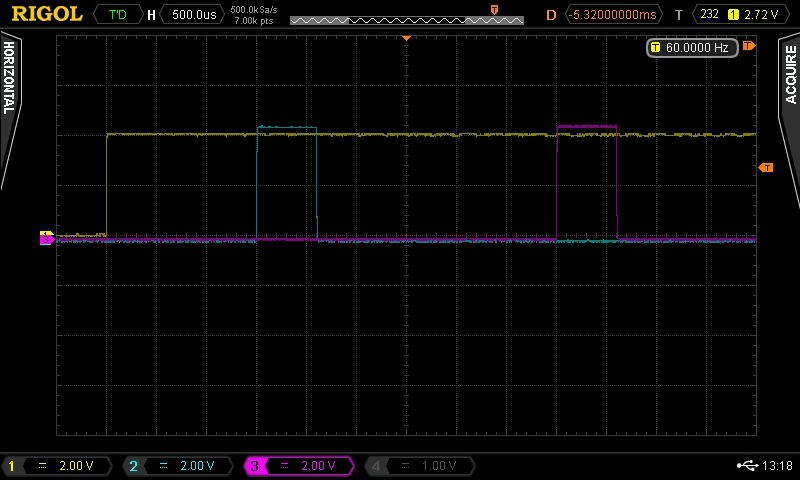Click the orange trigger level marker on right edge

766,167
